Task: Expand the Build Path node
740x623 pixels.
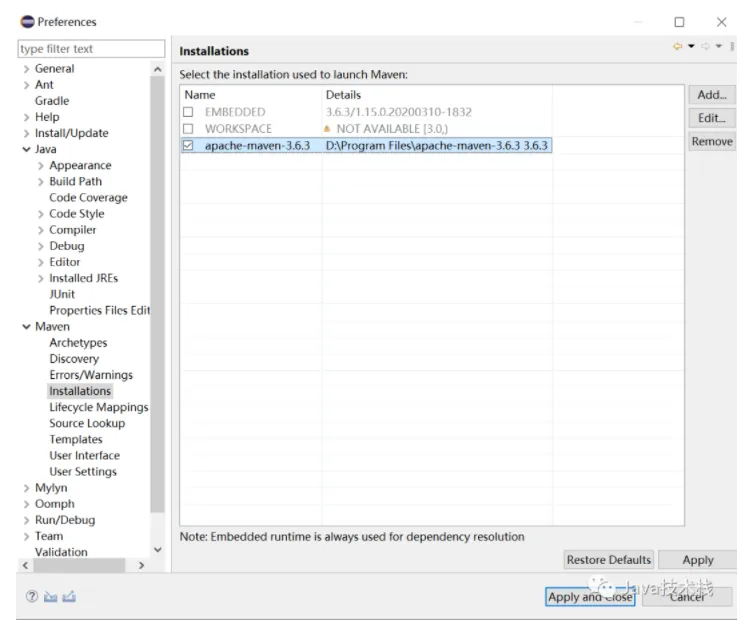Action: [x=41, y=182]
